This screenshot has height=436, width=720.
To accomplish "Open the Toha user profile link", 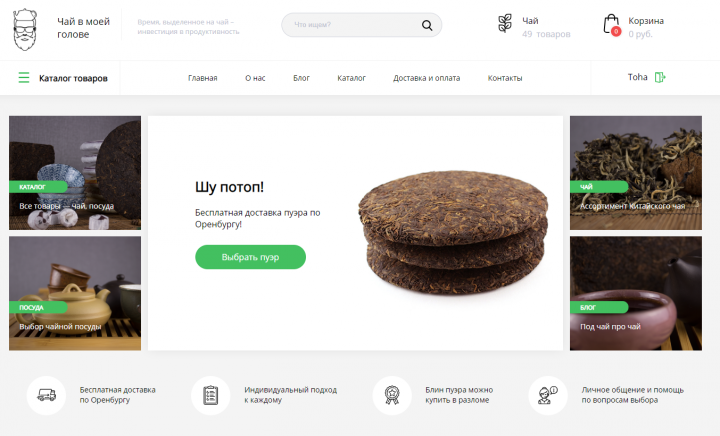I will pos(637,77).
